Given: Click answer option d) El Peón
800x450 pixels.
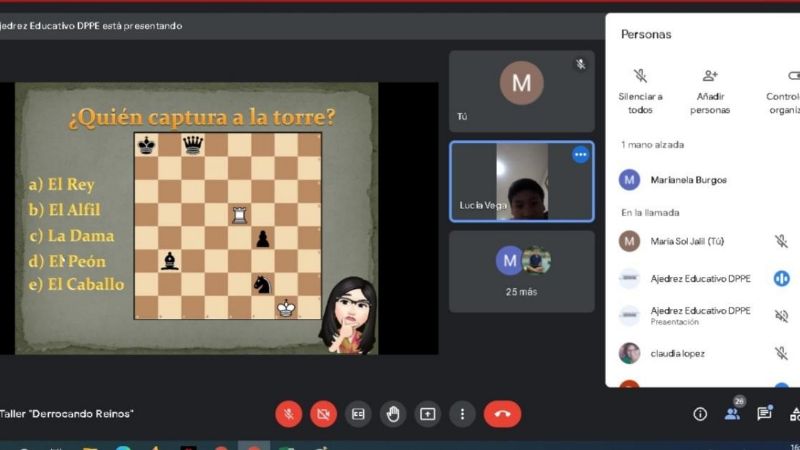Looking at the screenshot, I should pyautogui.click(x=67, y=261).
